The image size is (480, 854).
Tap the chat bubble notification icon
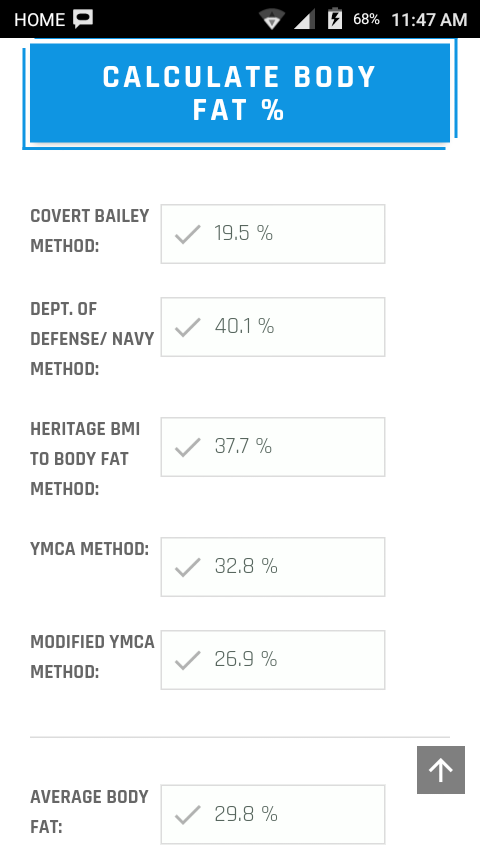click(x=83, y=20)
